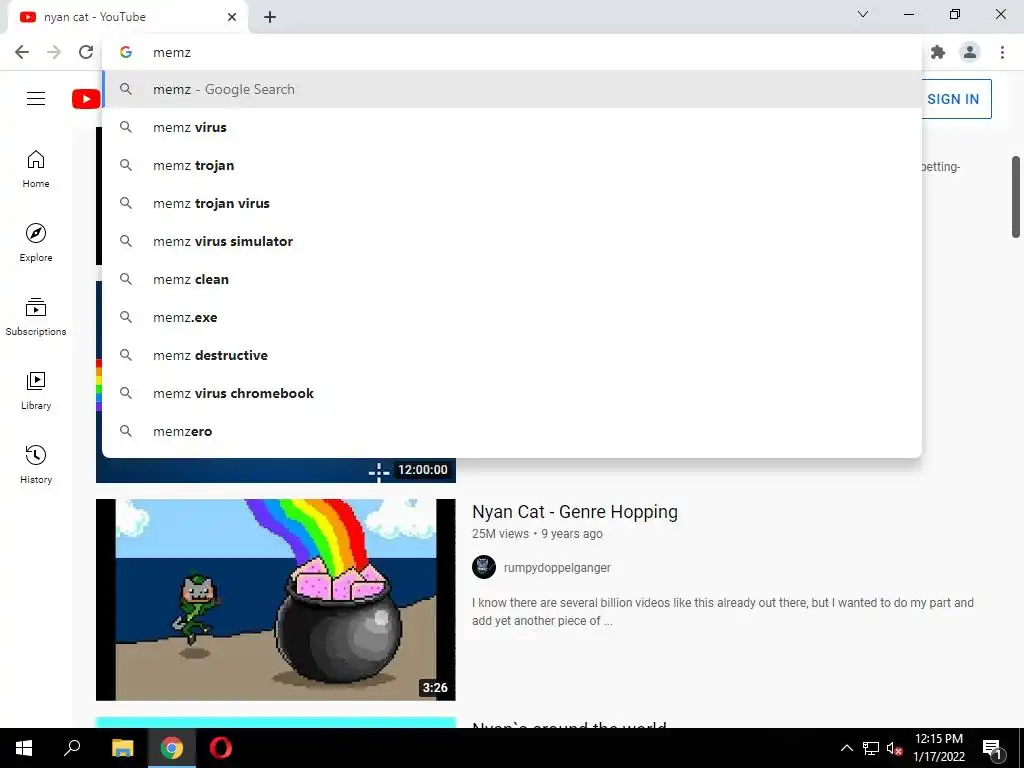1024x768 pixels.
Task: Click the Chrome taskbar icon
Action: pyautogui.click(x=172, y=748)
